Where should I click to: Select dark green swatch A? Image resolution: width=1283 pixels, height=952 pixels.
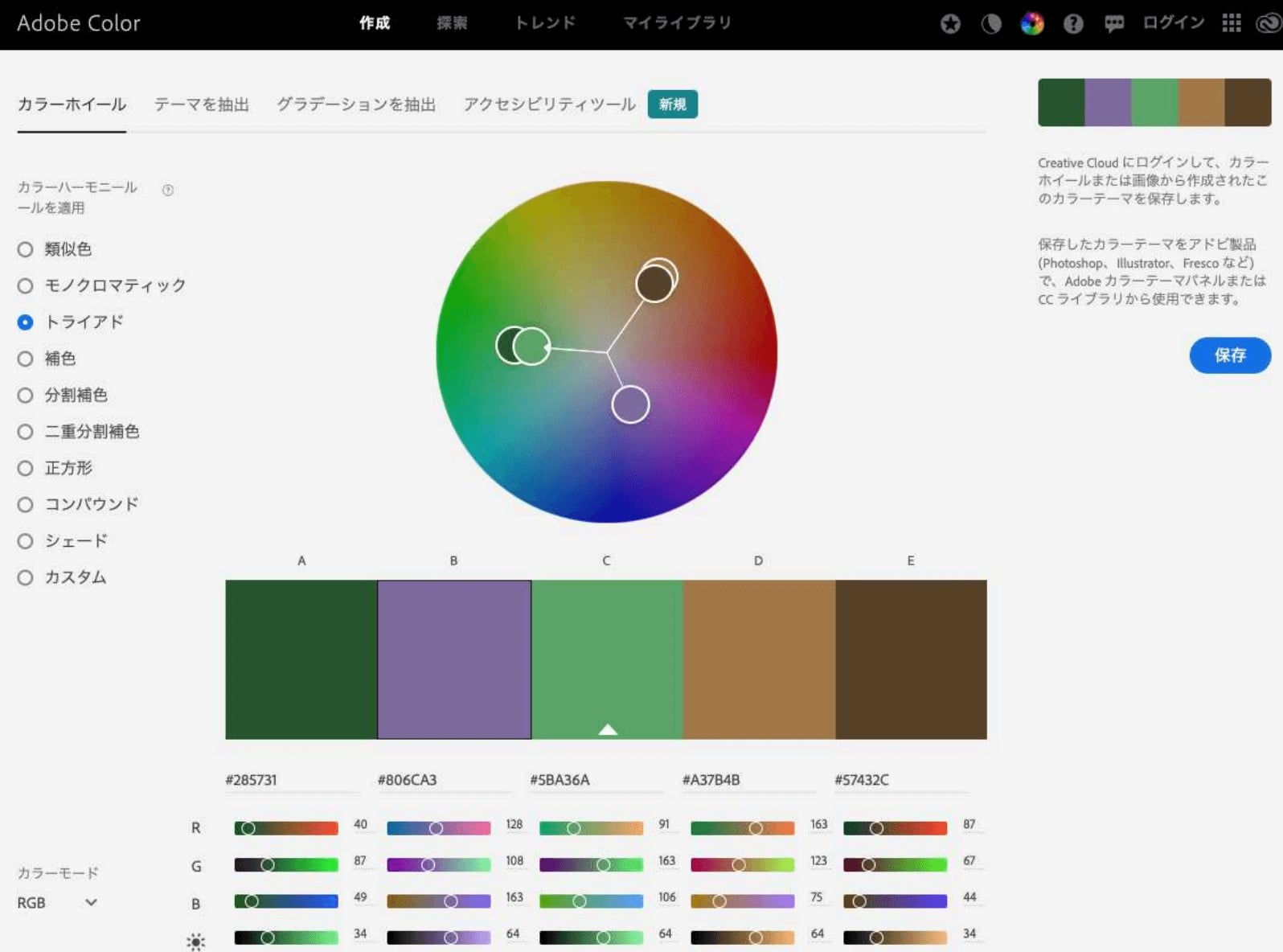coord(301,659)
